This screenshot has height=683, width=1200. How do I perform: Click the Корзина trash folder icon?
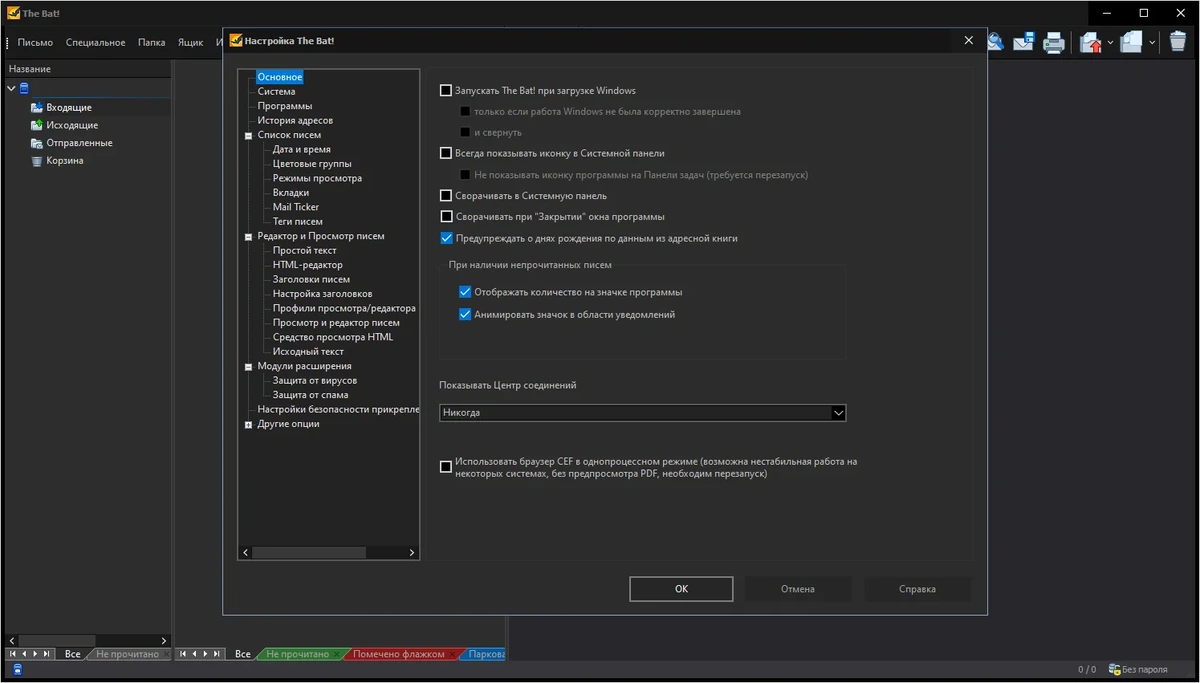[x=37, y=161]
